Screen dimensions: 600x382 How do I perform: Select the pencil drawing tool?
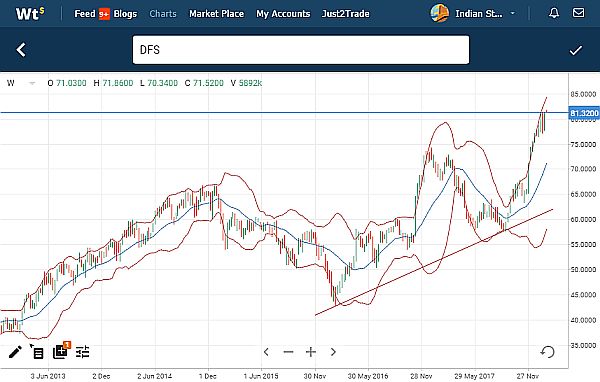click(x=15, y=352)
